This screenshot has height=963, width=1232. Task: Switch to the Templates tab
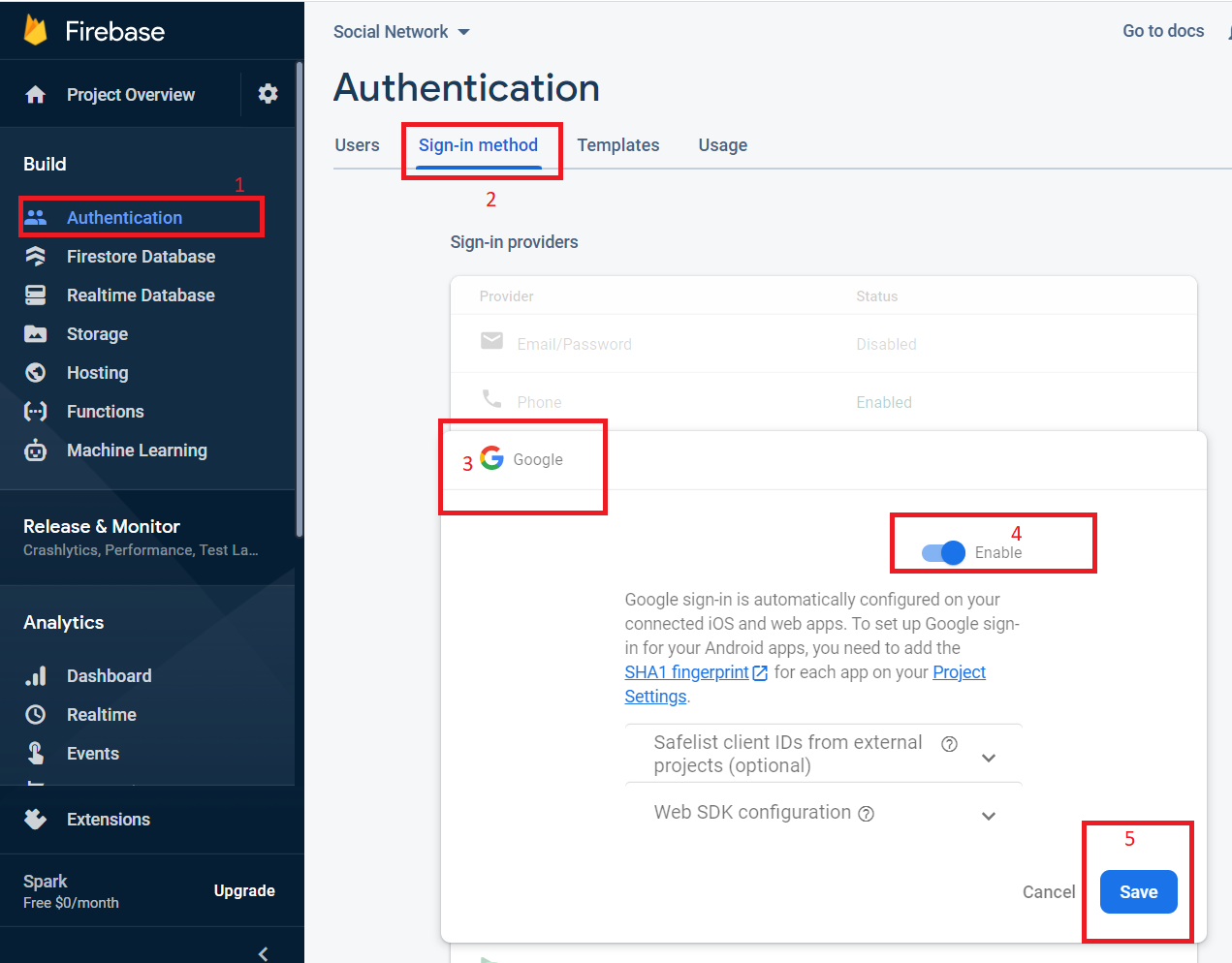[x=617, y=144]
